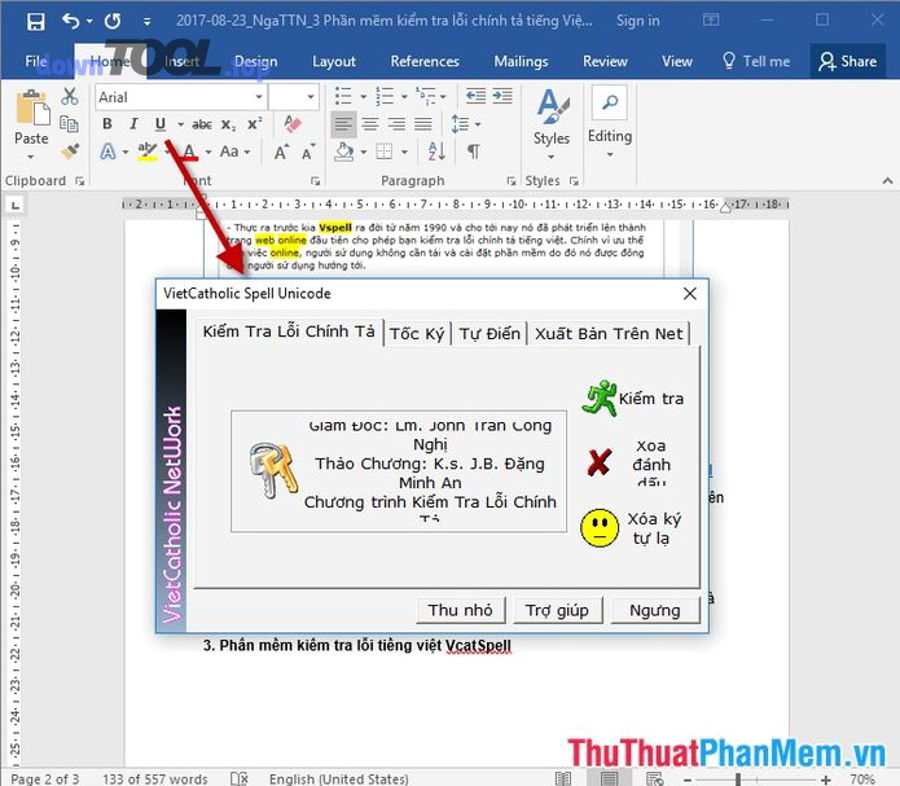900x786 pixels.
Task: Cut selection with the scissors icon
Action: point(69,96)
